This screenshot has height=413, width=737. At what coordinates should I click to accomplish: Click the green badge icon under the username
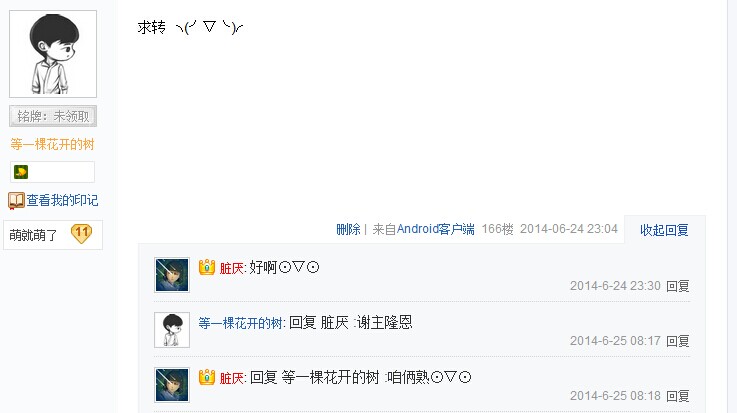21,172
